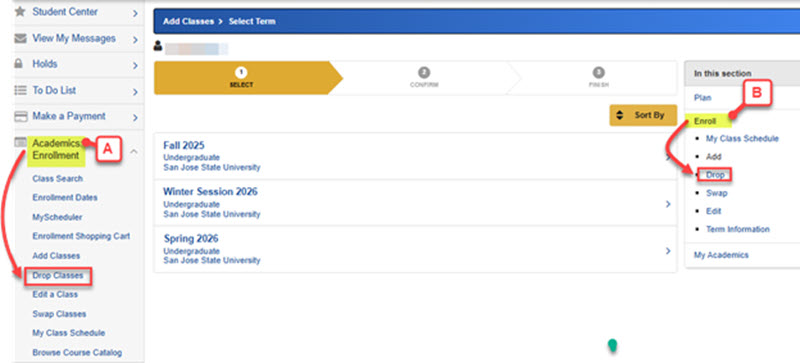
Task: Click the user profile icon under the header
Action: click(158, 47)
